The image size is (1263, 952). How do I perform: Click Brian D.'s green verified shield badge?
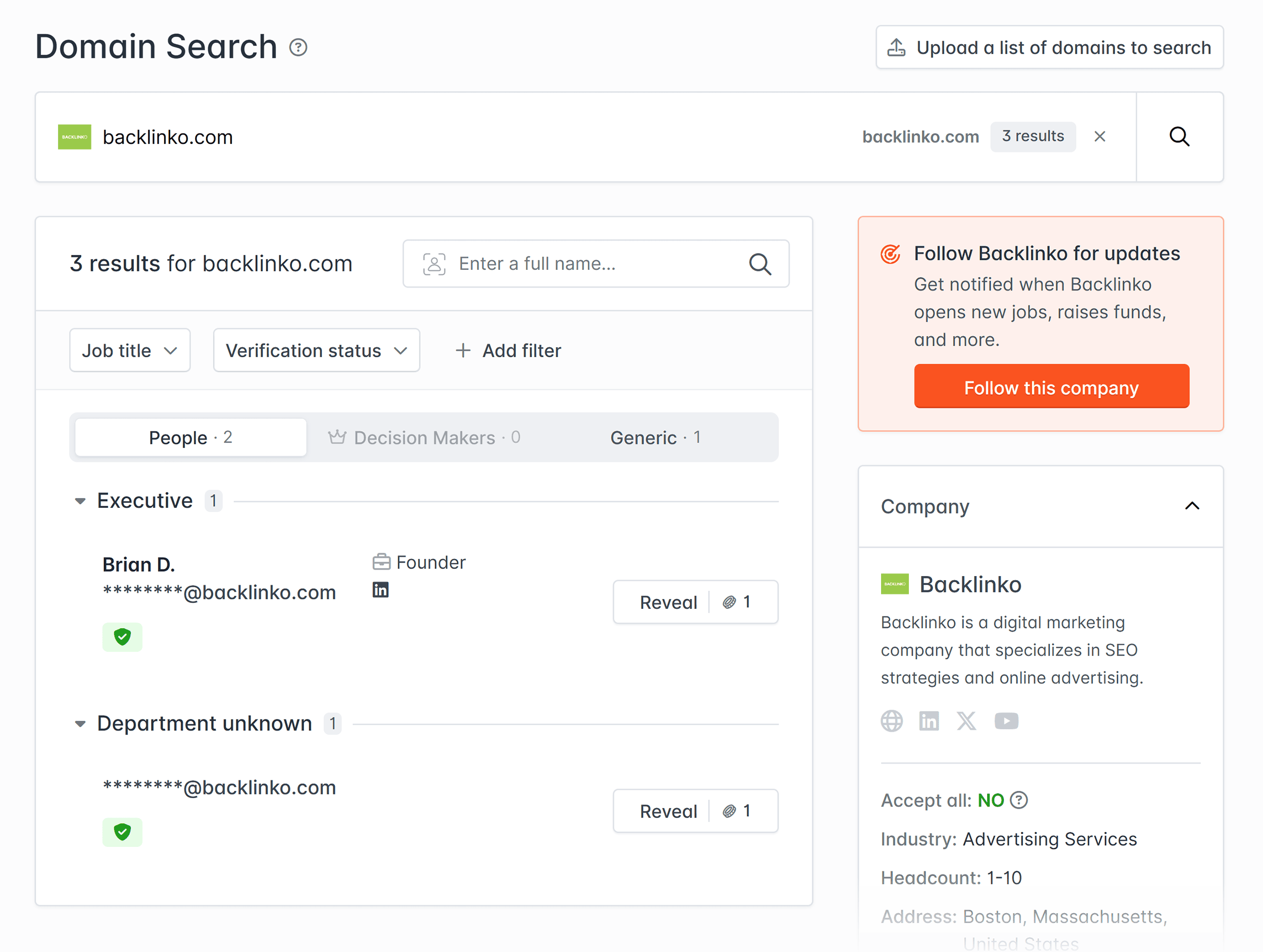click(122, 637)
